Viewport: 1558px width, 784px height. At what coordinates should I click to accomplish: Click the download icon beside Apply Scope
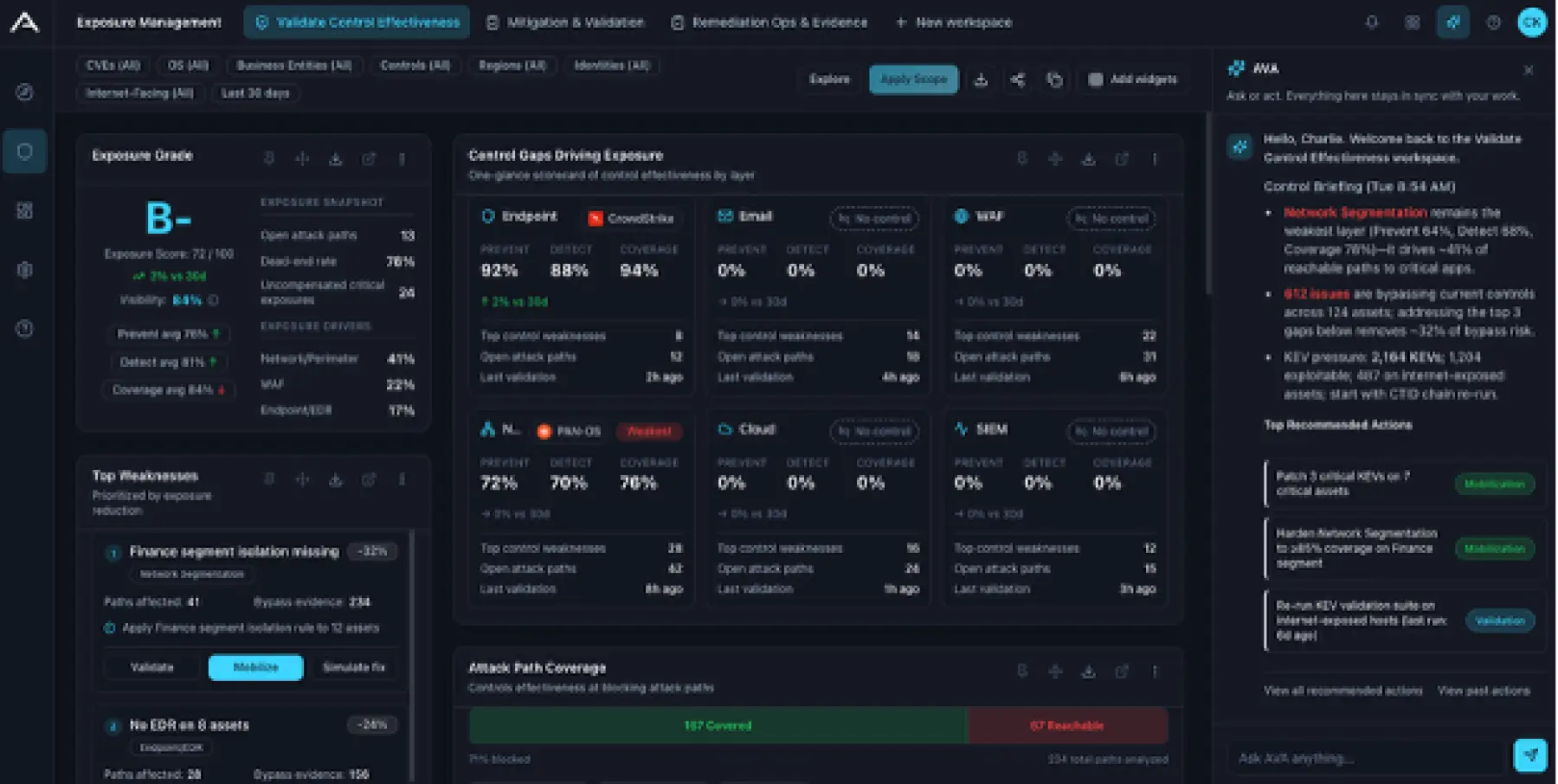pos(981,80)
